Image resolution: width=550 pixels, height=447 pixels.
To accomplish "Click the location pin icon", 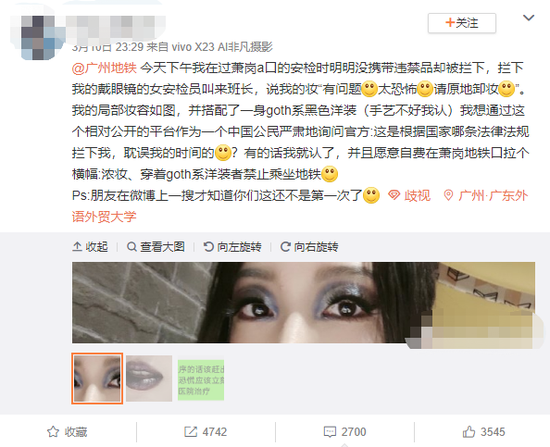I will 448,195.
